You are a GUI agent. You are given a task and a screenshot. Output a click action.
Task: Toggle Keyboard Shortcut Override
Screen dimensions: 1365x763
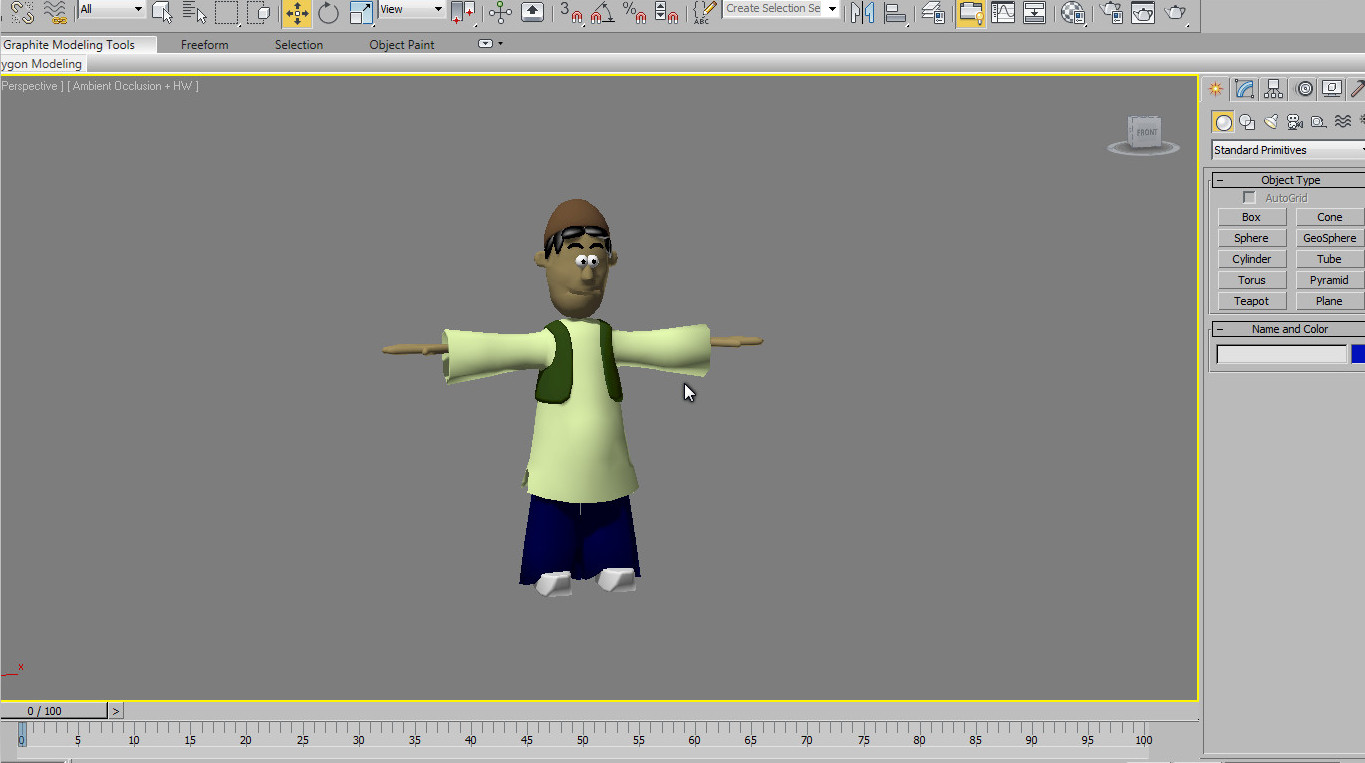coord(533,12)
